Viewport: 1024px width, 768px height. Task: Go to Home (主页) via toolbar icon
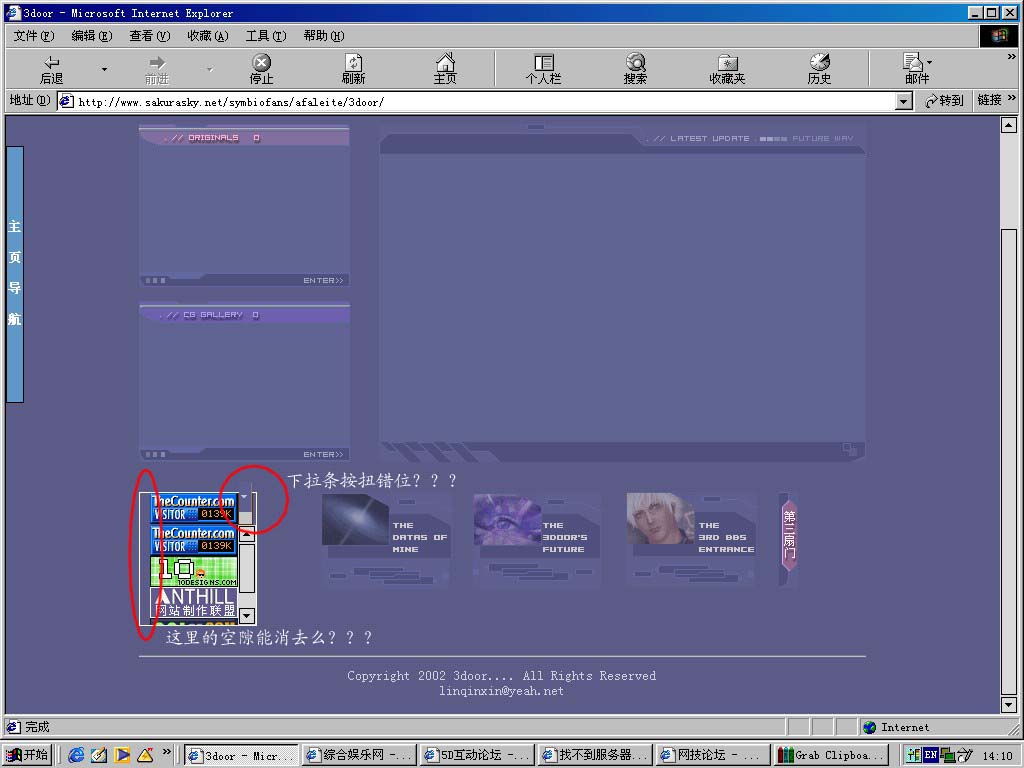[445, 69]
